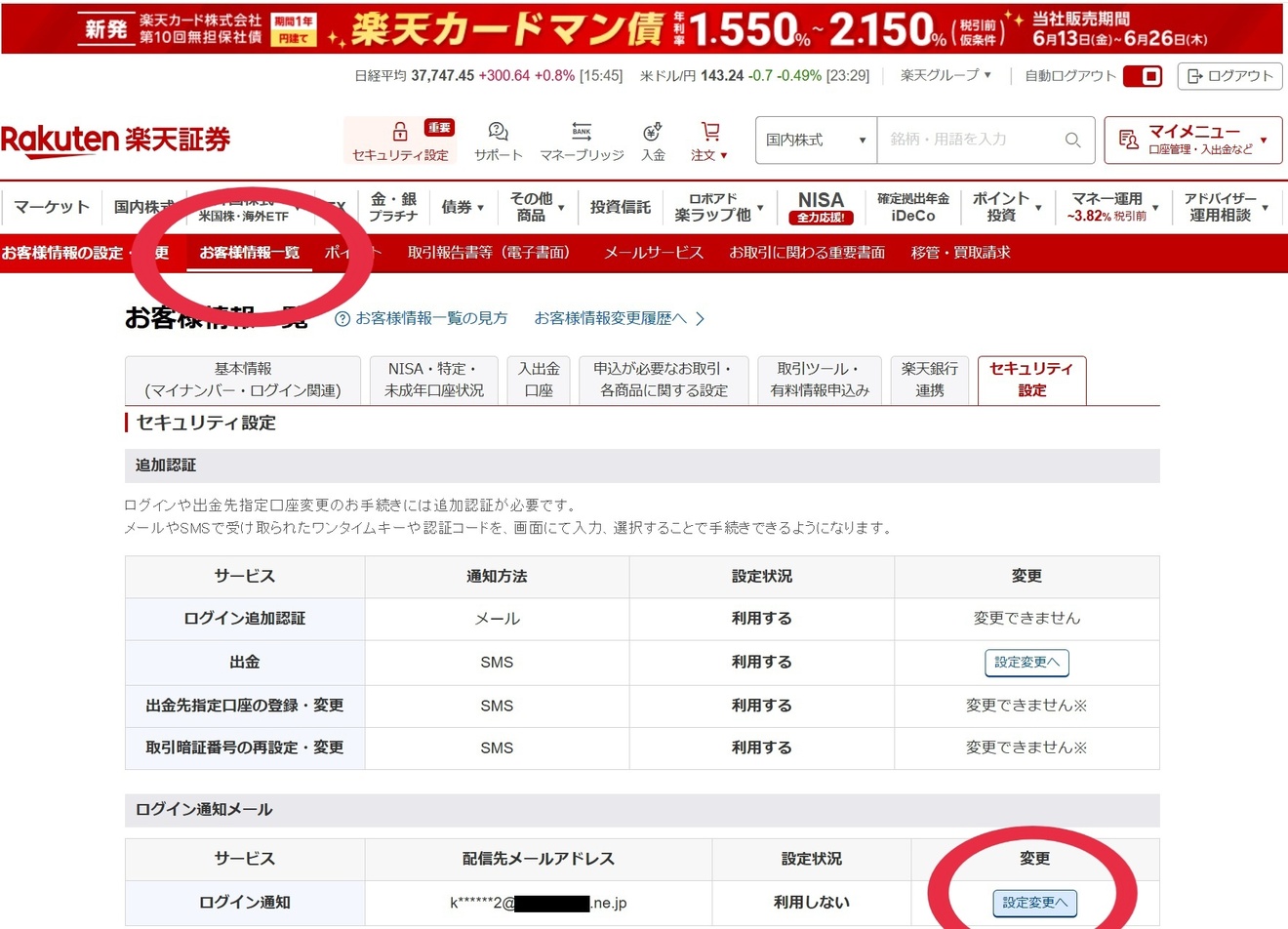Click the ログイン追加認証 row label
1288x929 pixels.
245,619
